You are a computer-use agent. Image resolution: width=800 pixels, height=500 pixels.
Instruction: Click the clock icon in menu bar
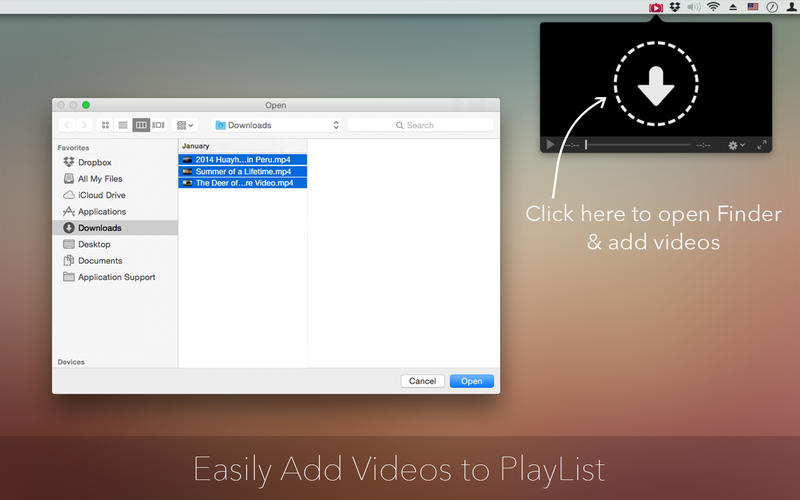[x=772, y=7]
